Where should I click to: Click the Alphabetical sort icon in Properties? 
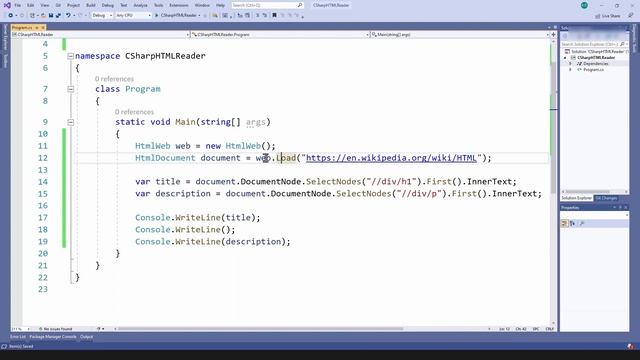click(x=572, y=223)
